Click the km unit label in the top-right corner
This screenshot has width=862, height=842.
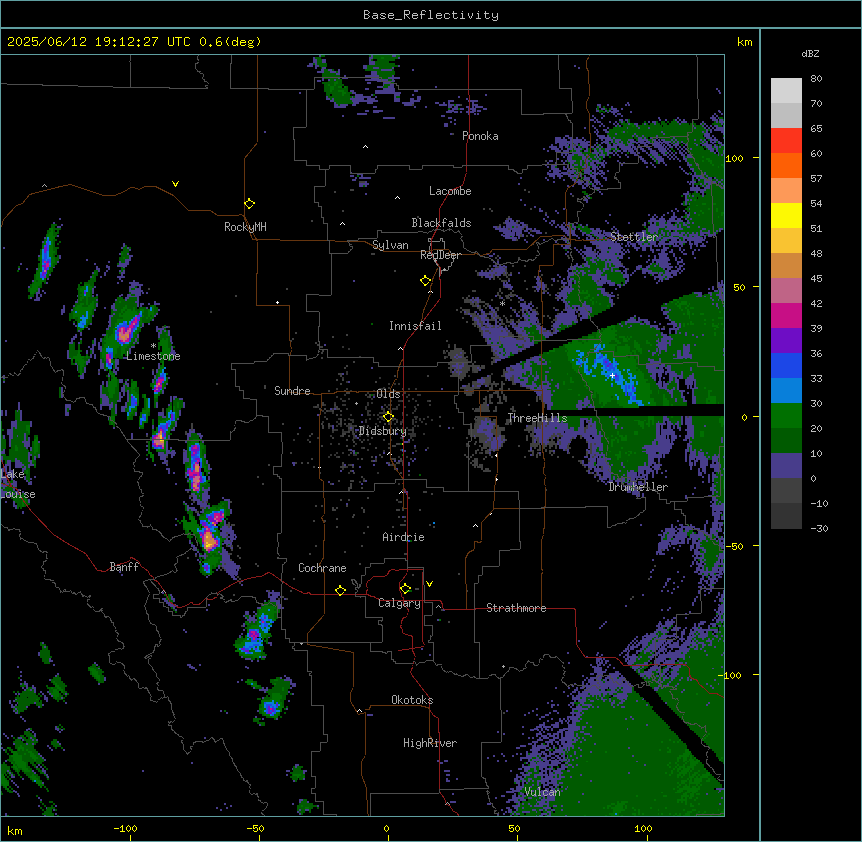745,42
